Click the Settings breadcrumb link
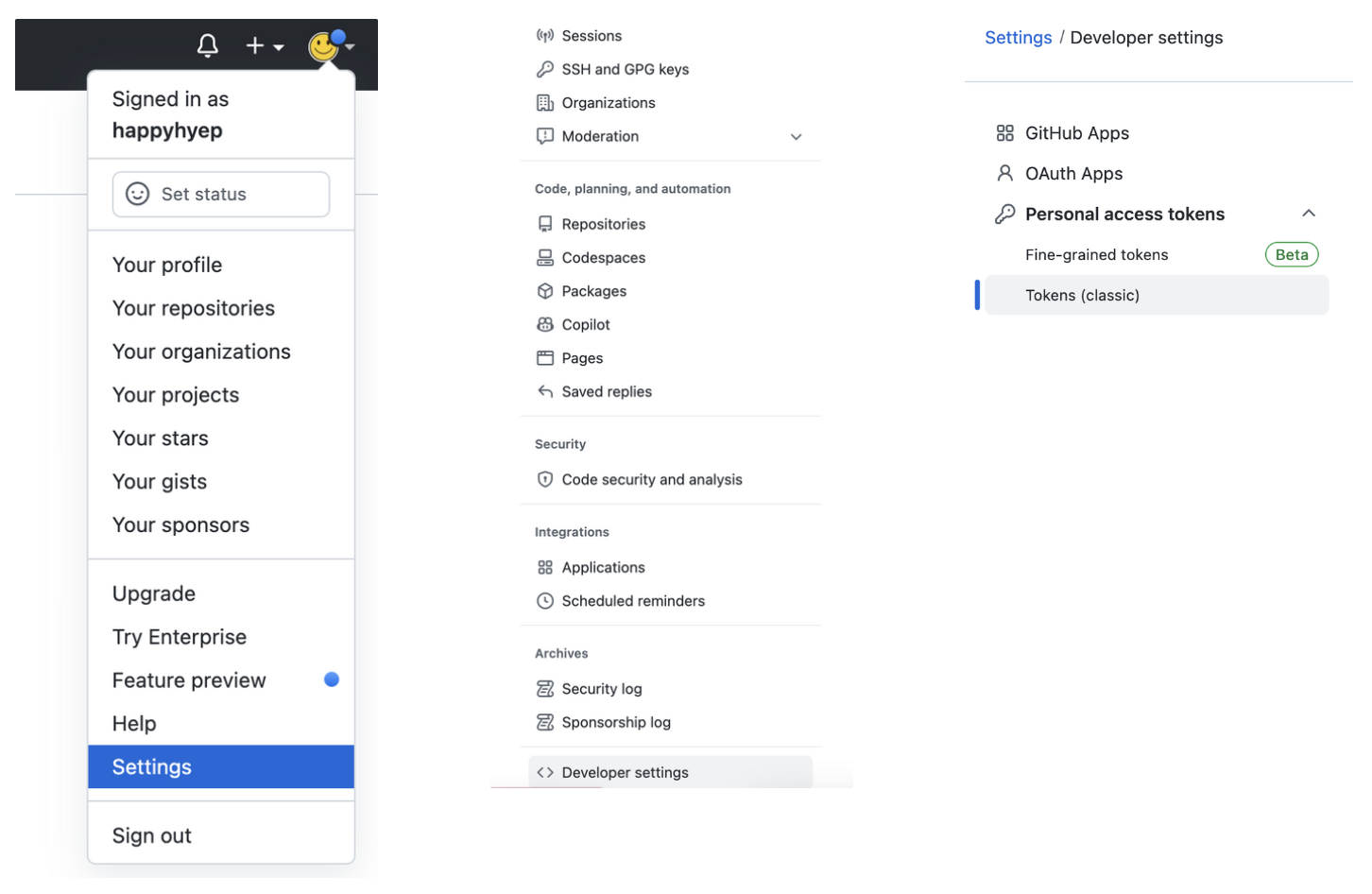 pos(1019,38)
